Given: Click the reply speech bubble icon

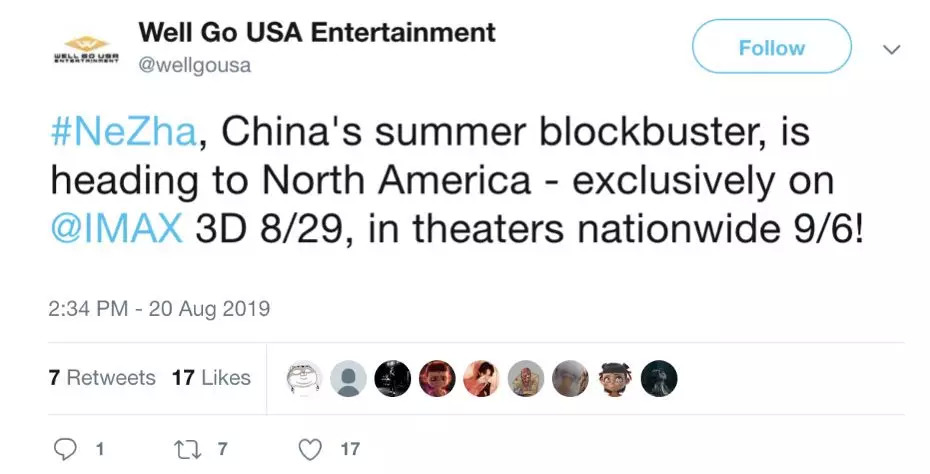Looking at the screenshot, I should pos(65,449).
